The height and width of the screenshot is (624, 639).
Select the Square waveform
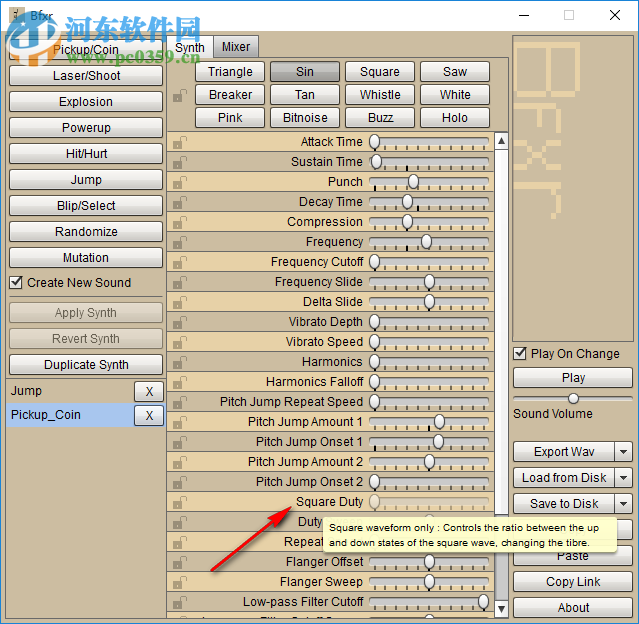click(380, 72)
